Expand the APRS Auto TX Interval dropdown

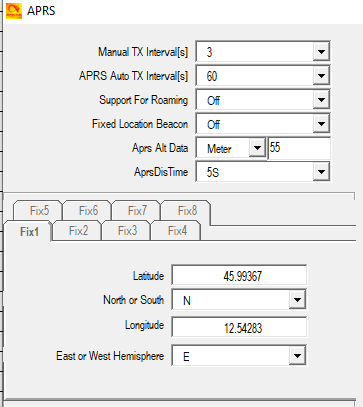pyautogui.click(x=263, y=76)
